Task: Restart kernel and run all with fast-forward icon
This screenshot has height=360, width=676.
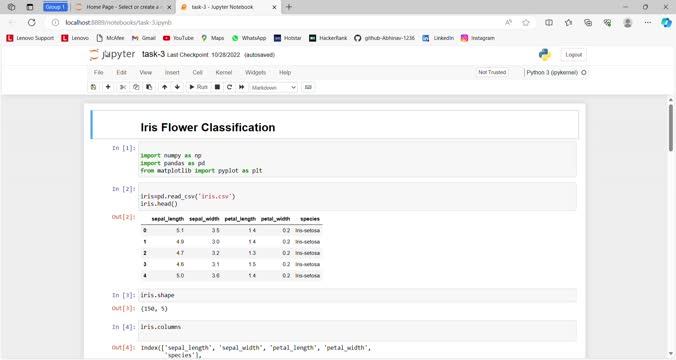Action: [241, 87]
